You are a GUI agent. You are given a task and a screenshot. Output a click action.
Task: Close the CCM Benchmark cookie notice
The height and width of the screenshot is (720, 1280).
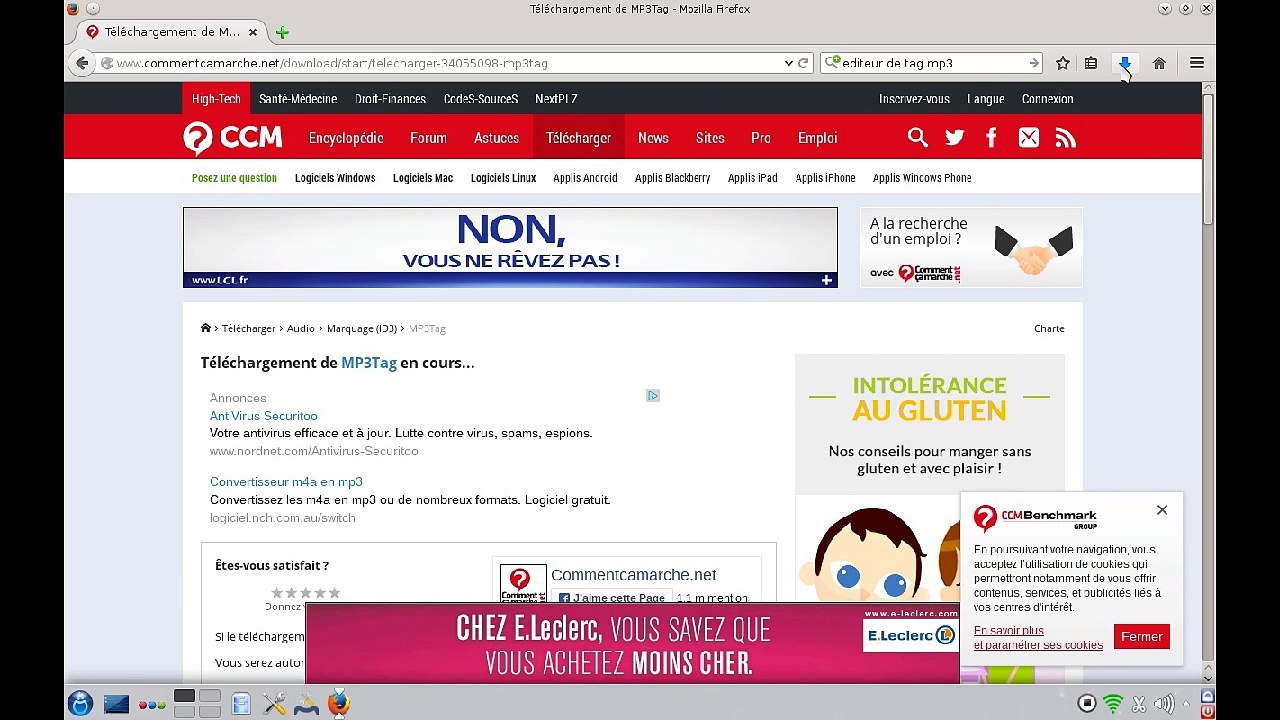[1162, 510]
